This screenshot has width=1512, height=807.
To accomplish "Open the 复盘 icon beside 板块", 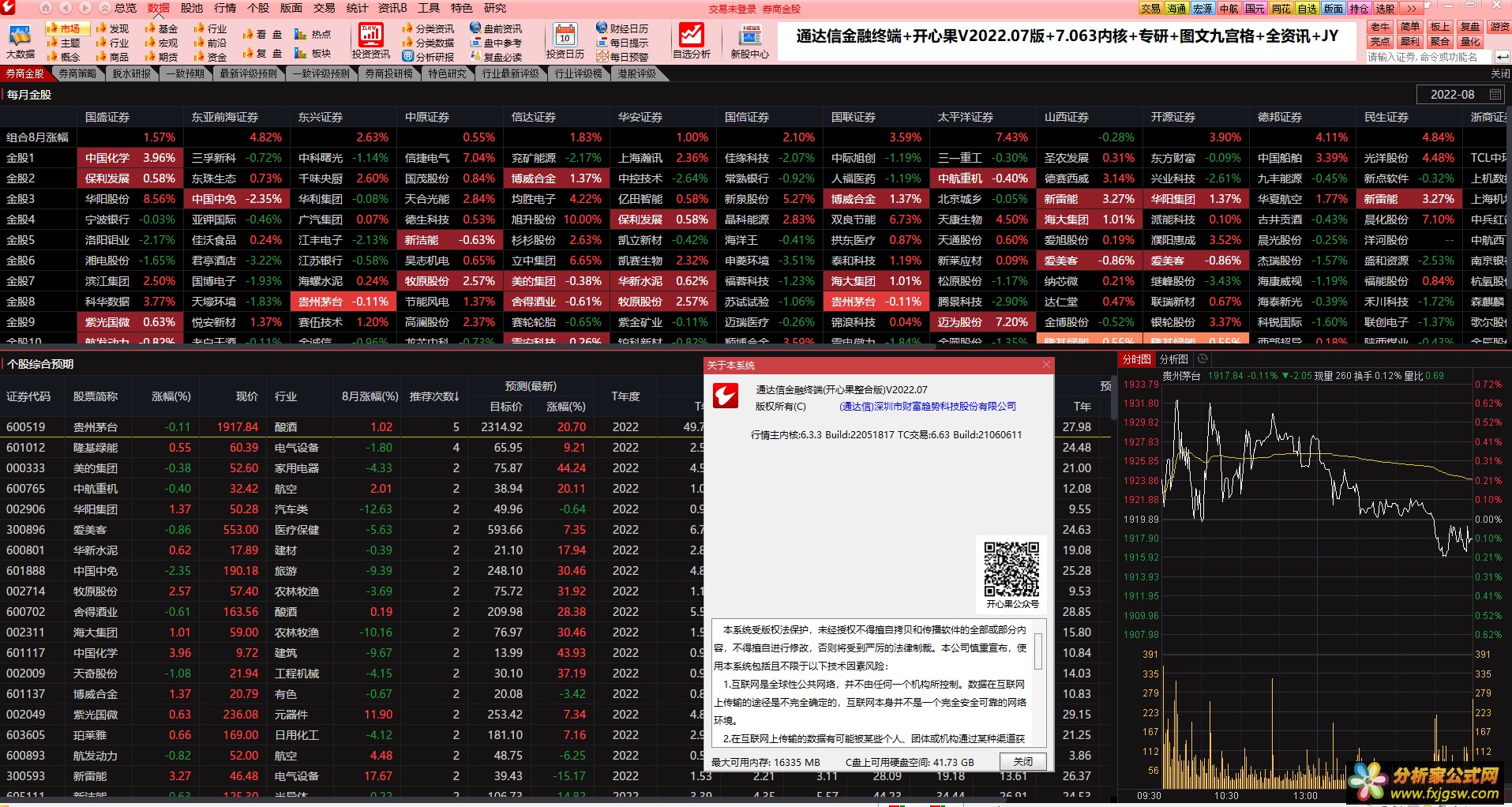I will pyautogui.click(x=262, y=54).
